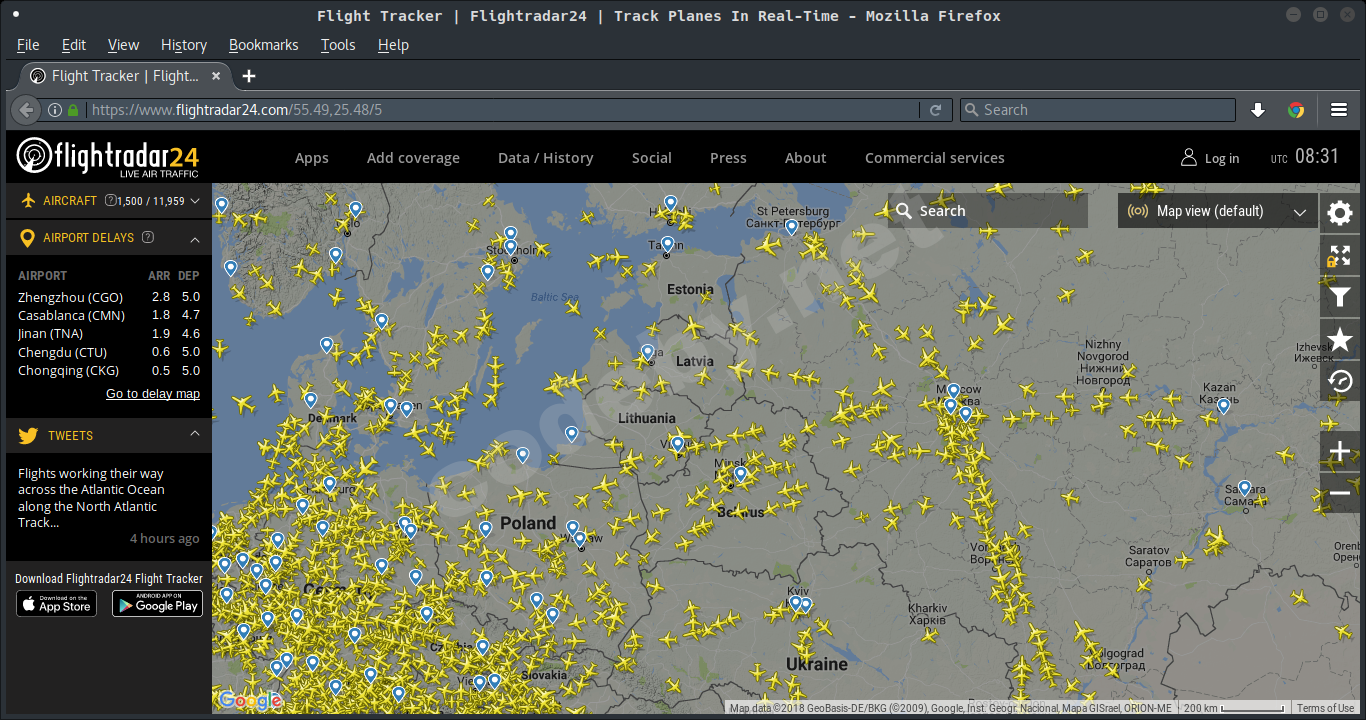Click the Flightradar24 logo
The width and height of the screenshot is (1366, 720).
click(x=108, y=157)
